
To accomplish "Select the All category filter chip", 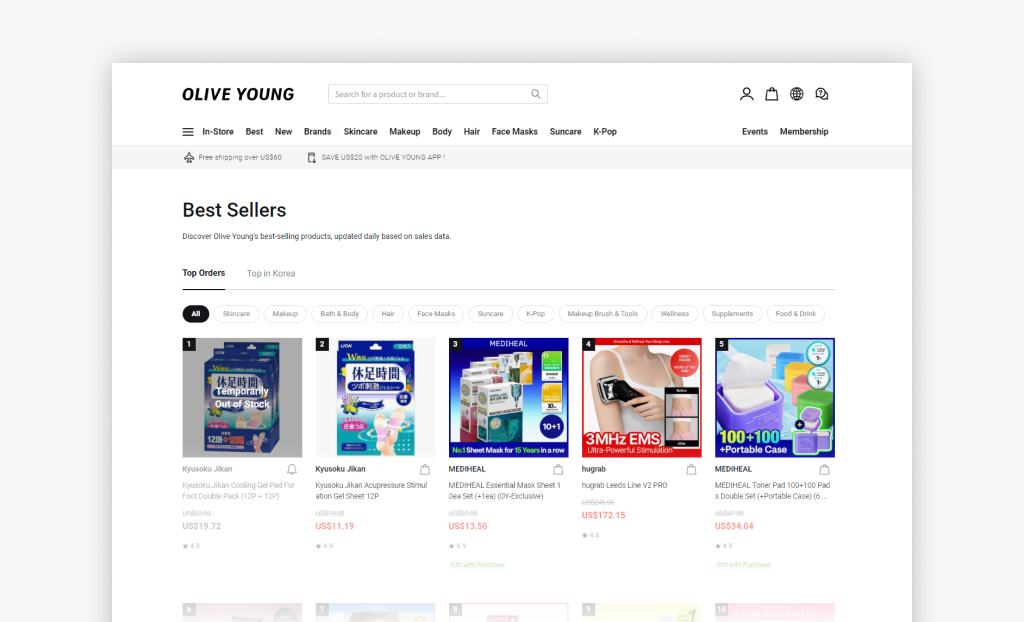I will click(x=196, y=314).
